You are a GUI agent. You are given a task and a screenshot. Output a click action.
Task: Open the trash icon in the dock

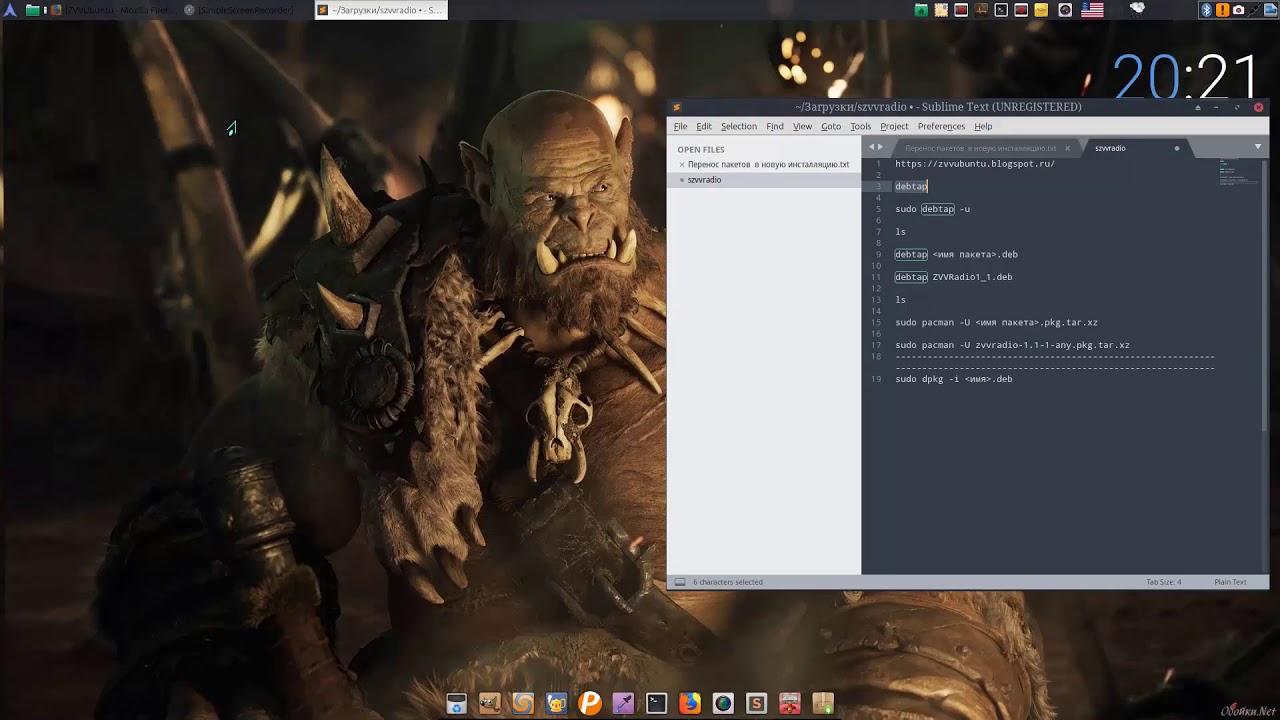click(x=456, y=703)
